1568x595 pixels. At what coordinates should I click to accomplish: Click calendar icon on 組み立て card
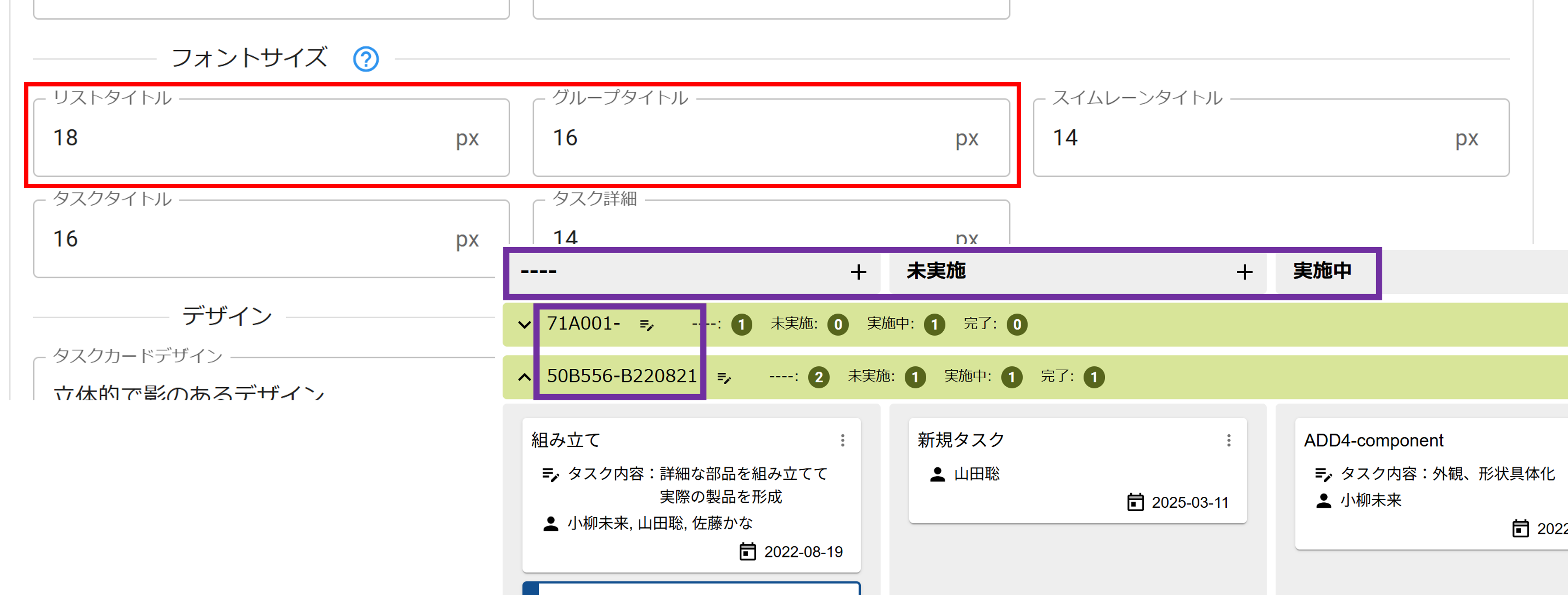(x=747, y=551)
